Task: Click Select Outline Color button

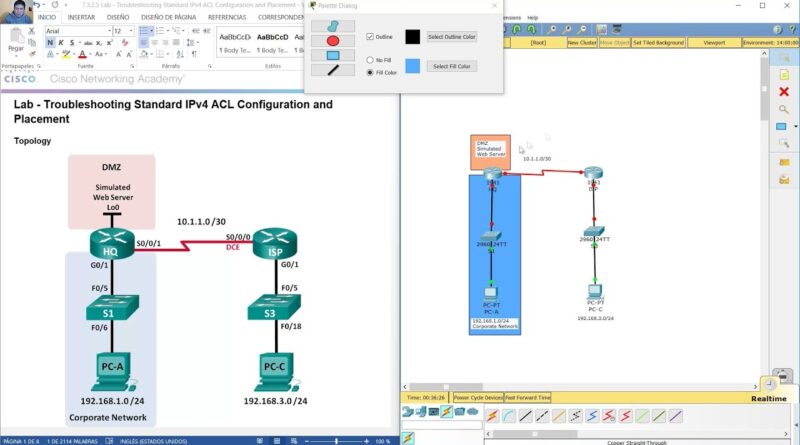Action: coord(452,37)
